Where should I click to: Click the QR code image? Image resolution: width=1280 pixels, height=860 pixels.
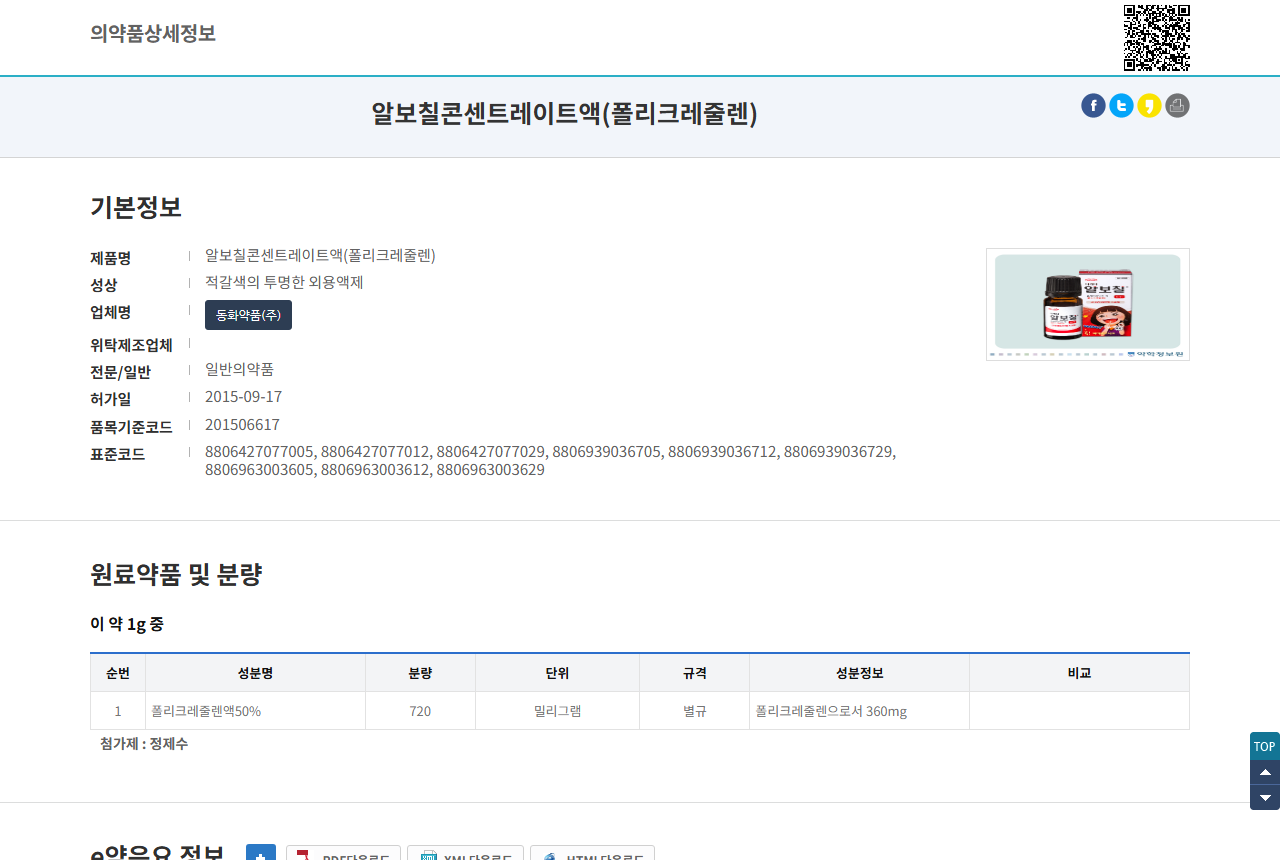[x=1157, y=38]
